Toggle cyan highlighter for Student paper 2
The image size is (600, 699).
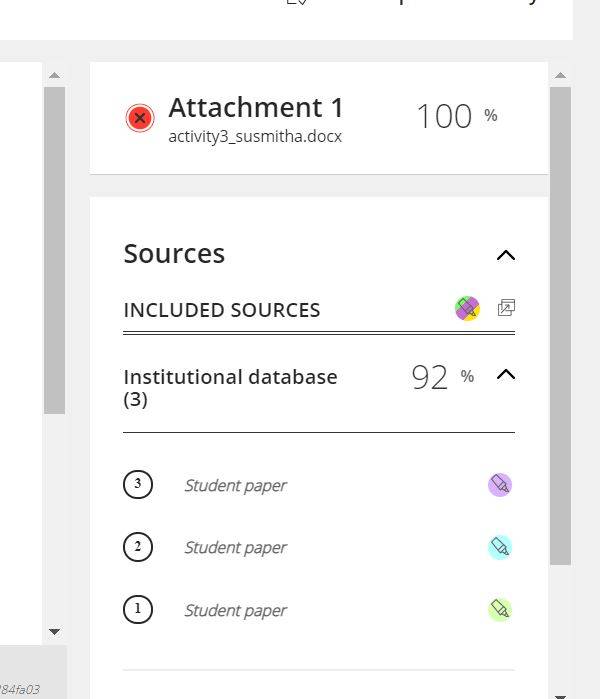[x=500, y=547]
